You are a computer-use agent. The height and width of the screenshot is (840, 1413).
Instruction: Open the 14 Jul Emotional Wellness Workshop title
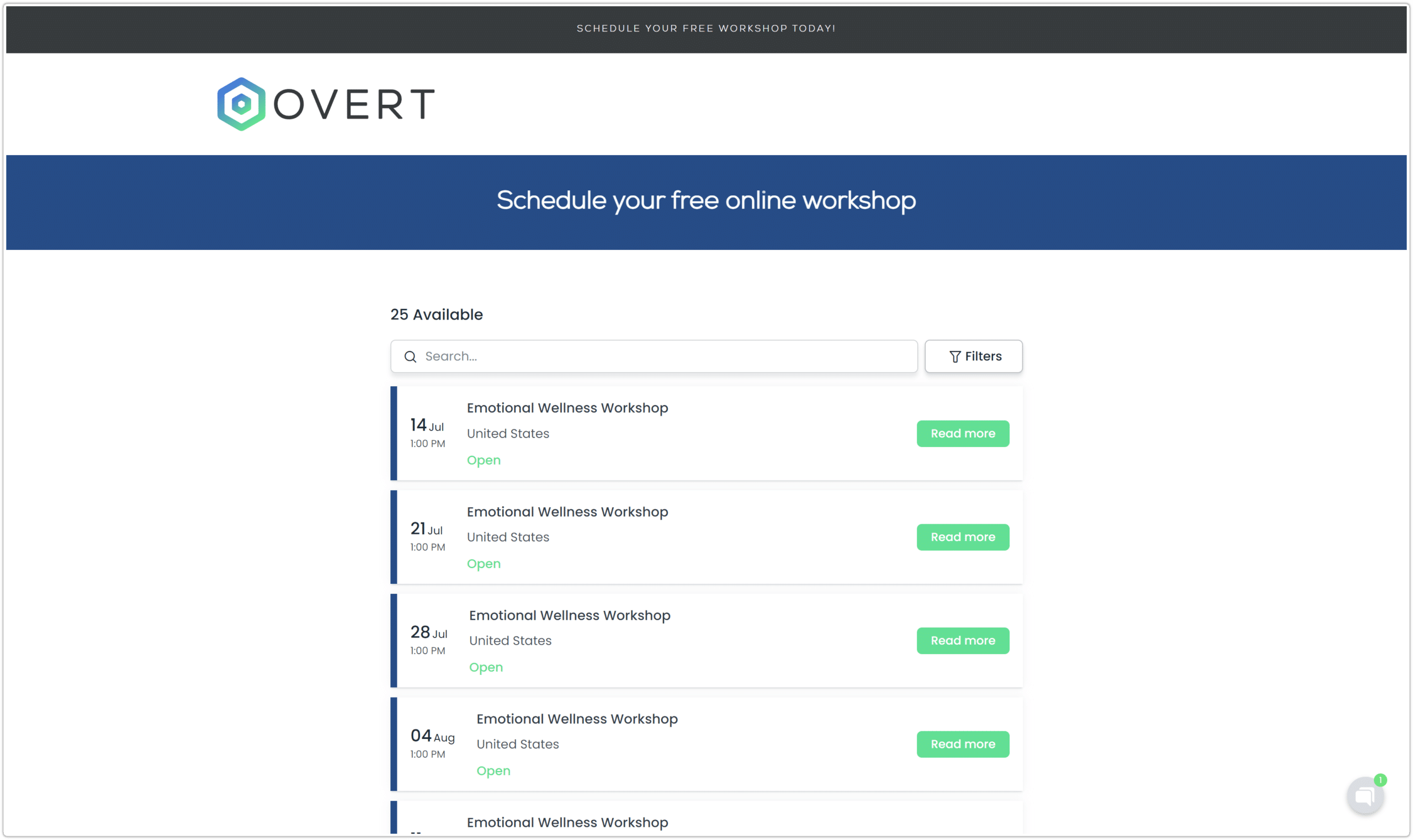coord(567,408)
